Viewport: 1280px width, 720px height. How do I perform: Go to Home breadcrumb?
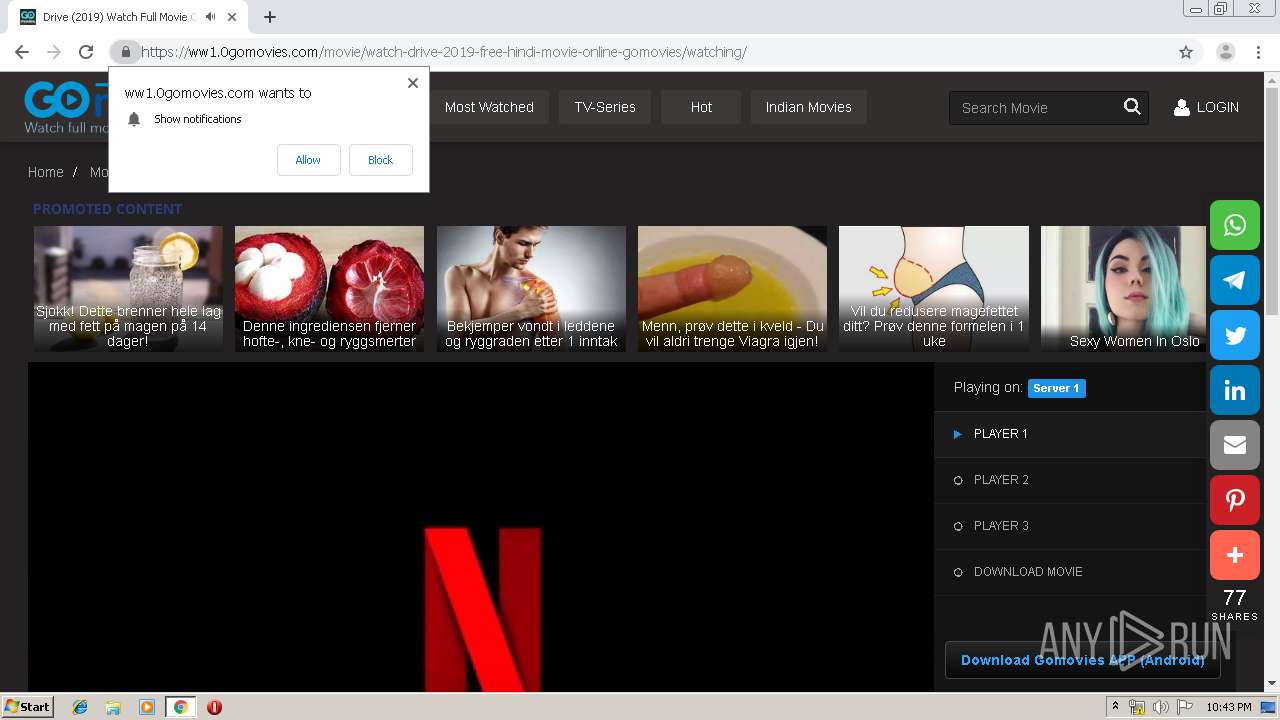coord(45,172)
